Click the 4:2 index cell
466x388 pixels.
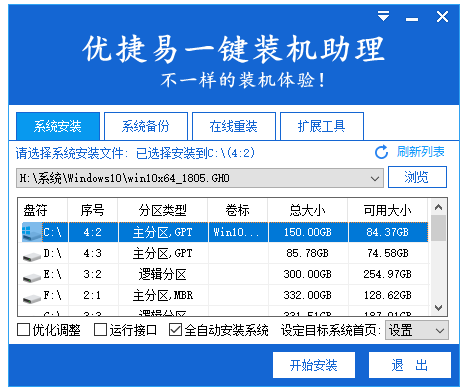click(93, 232)
